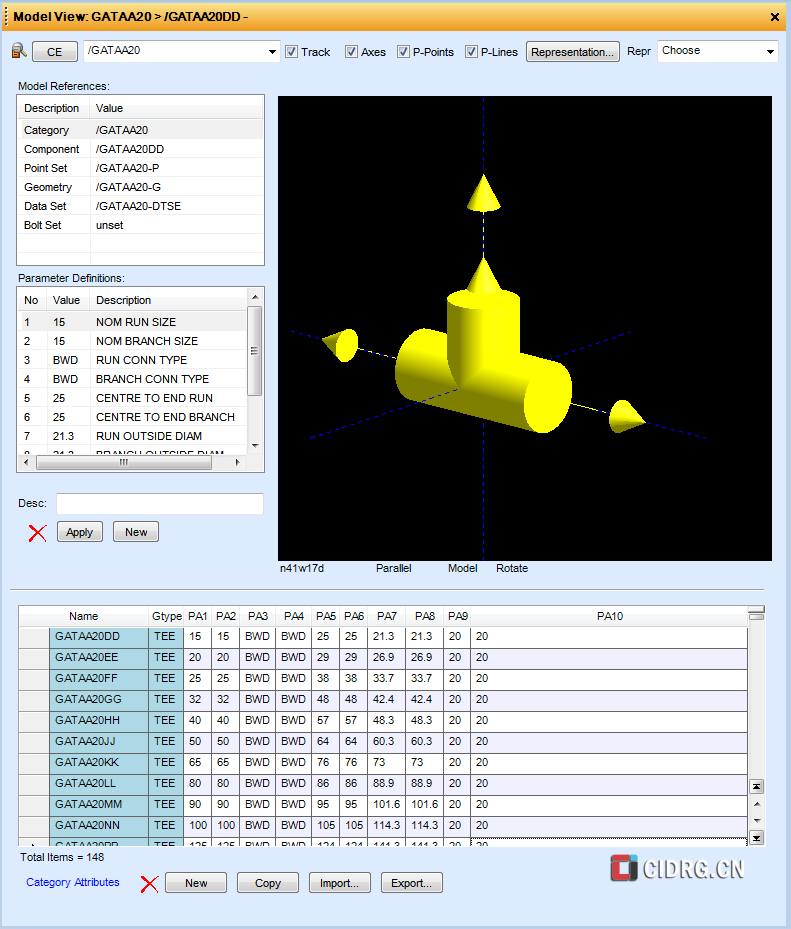Toggle the Track checkbox
Screen dimensions: 791x929
coord(292,52)
